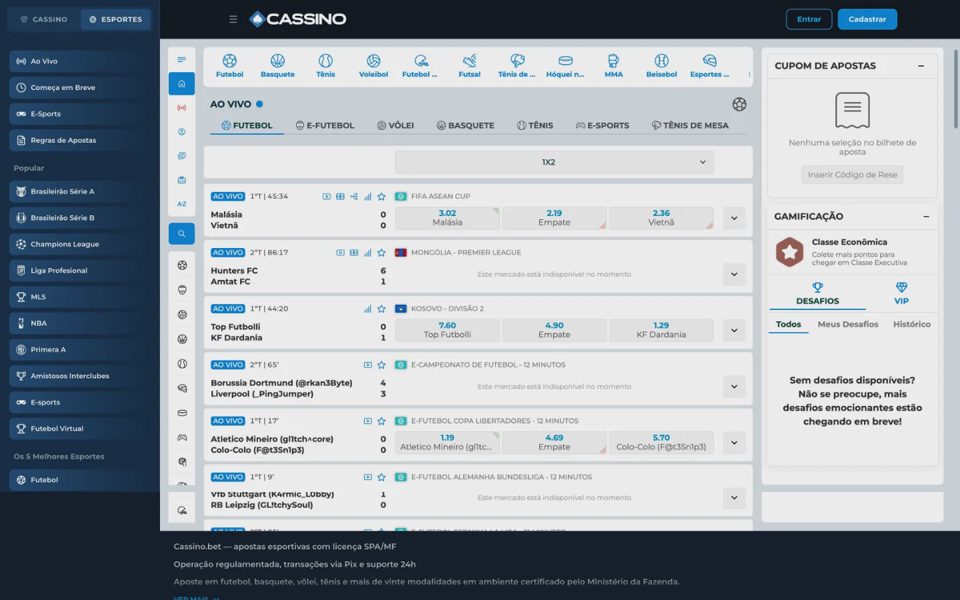
Task: Expand markets for Top Futbolli vs KF Dardania
Action: (x=734, y=331)
